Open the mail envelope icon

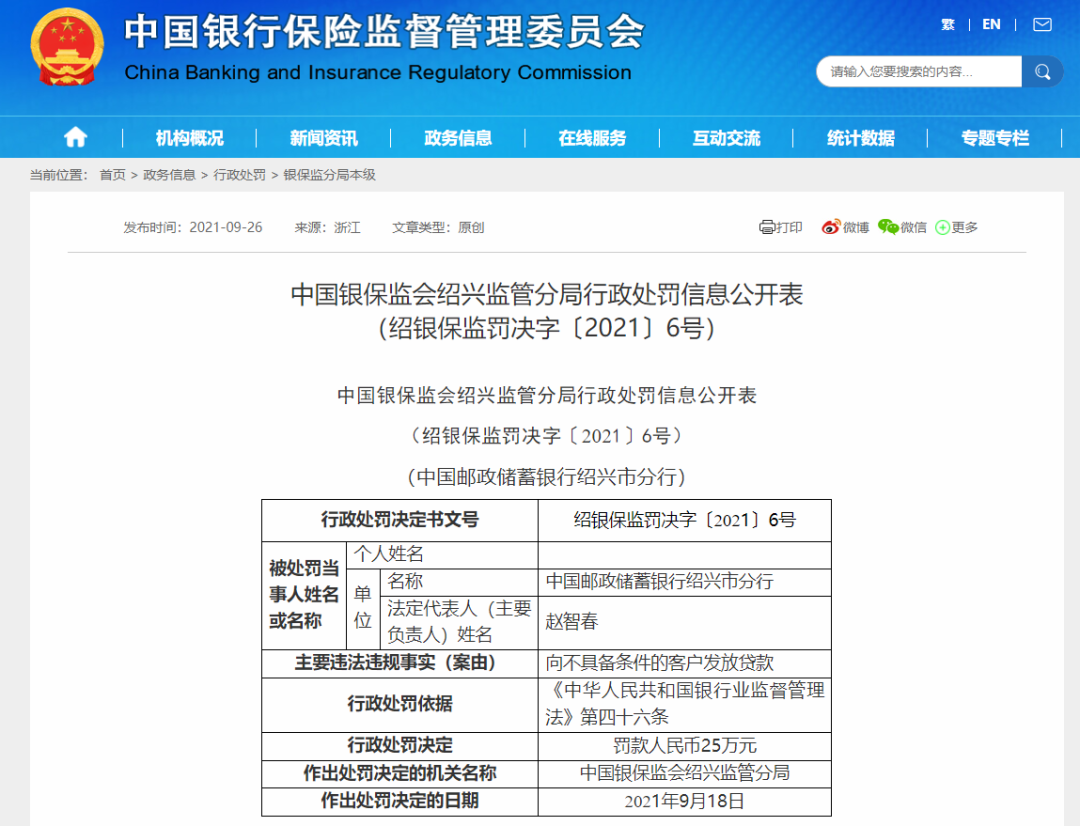pos(1042,25)
